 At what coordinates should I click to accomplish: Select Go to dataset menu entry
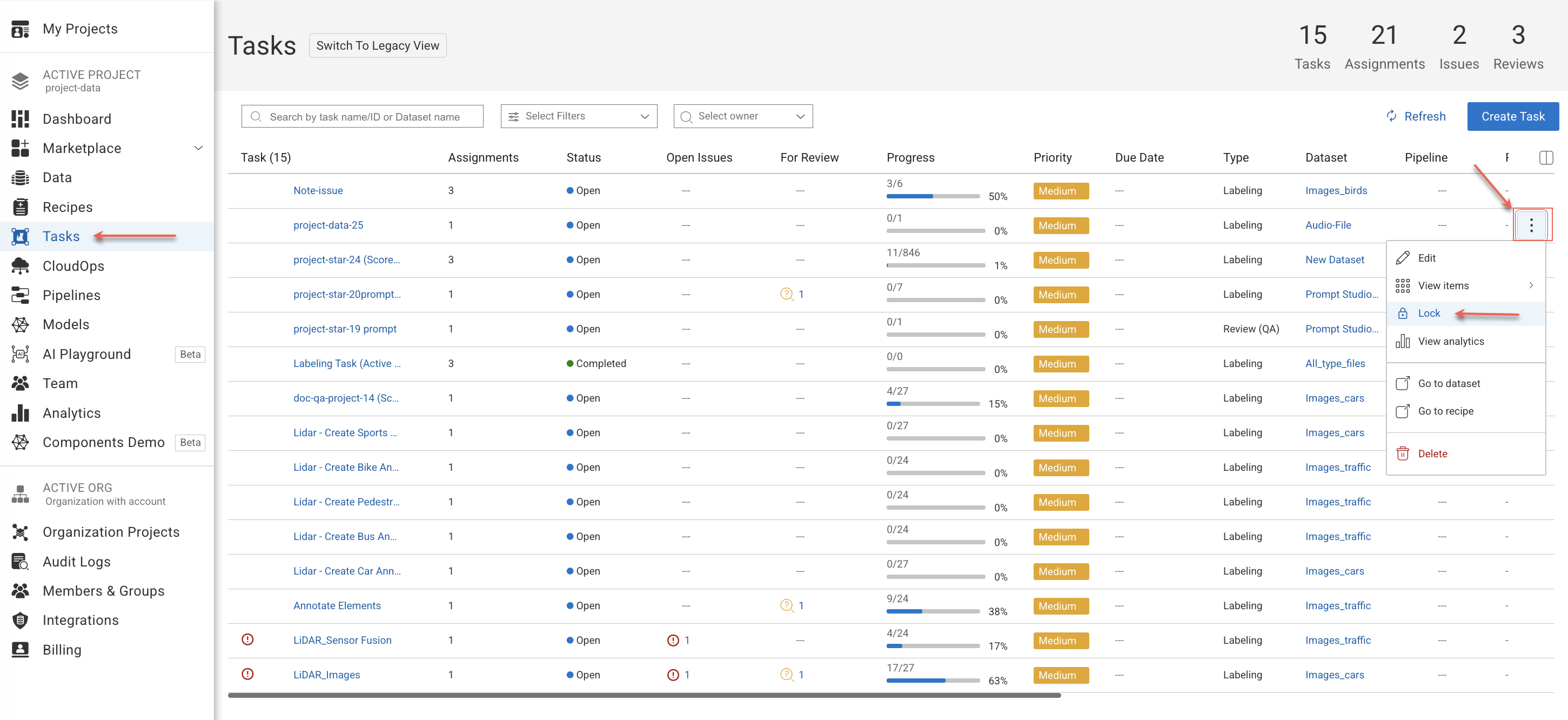click(1465, 383)
